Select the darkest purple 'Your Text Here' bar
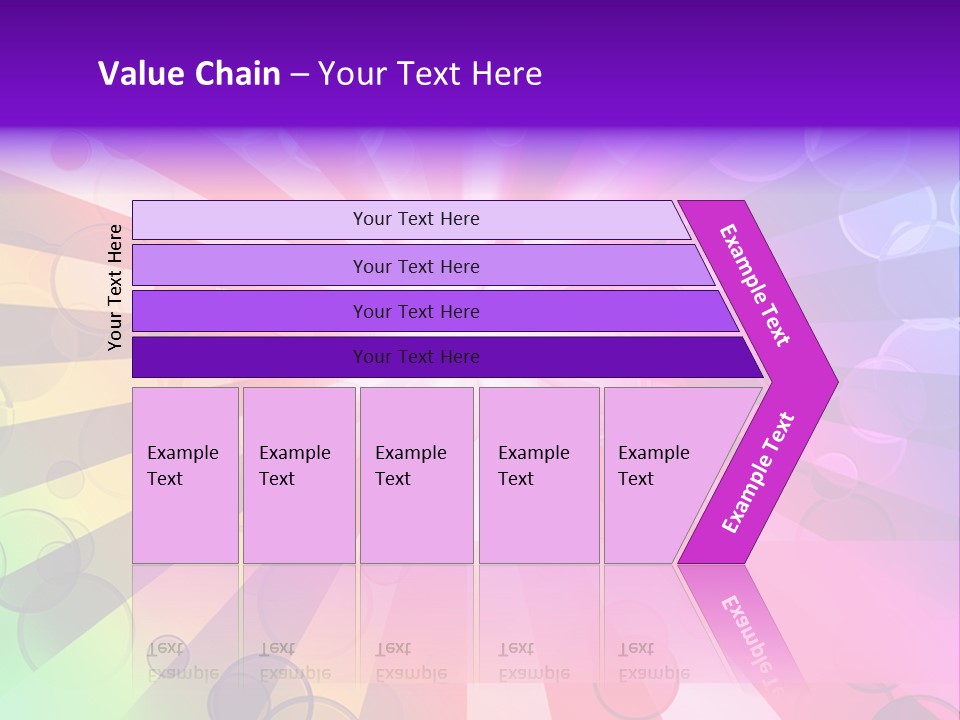The image size is (960, 720). (416, 357)
